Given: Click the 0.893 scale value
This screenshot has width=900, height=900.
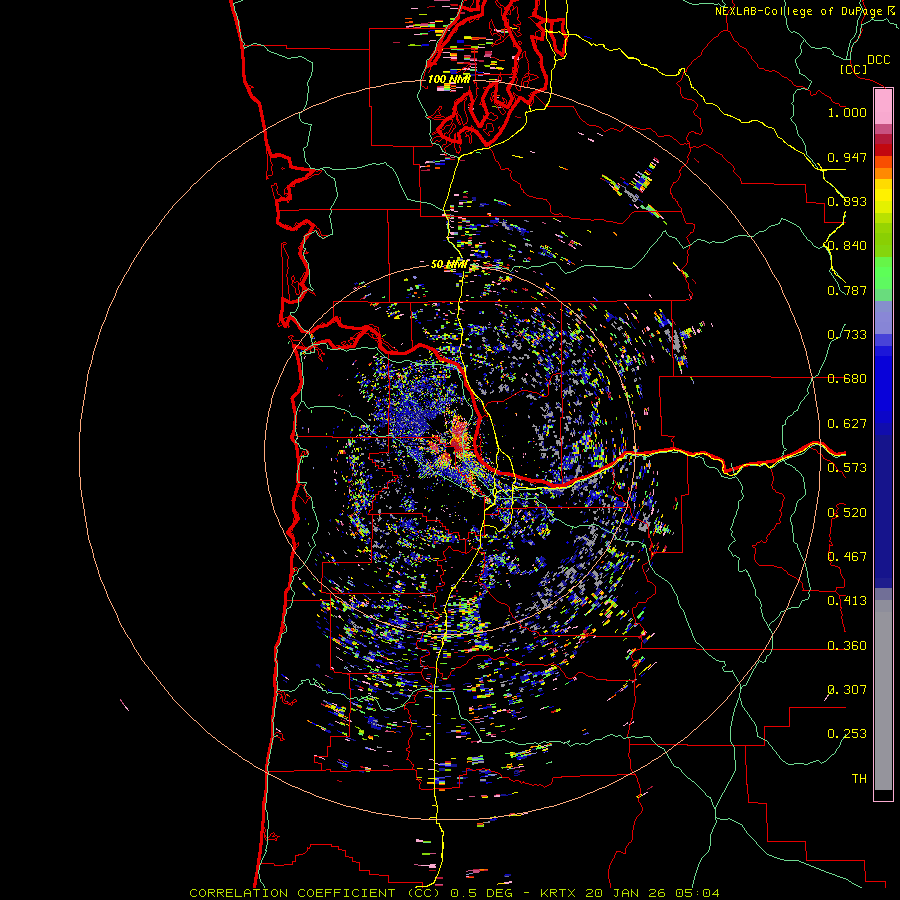Looking at the screenshot, I should (x=847, y=201).
